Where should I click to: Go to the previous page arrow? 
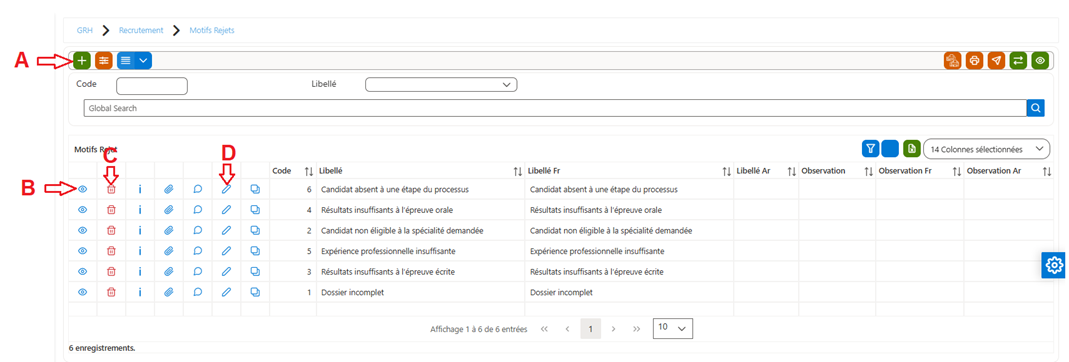pyautogui.click(x=567, y=329)
